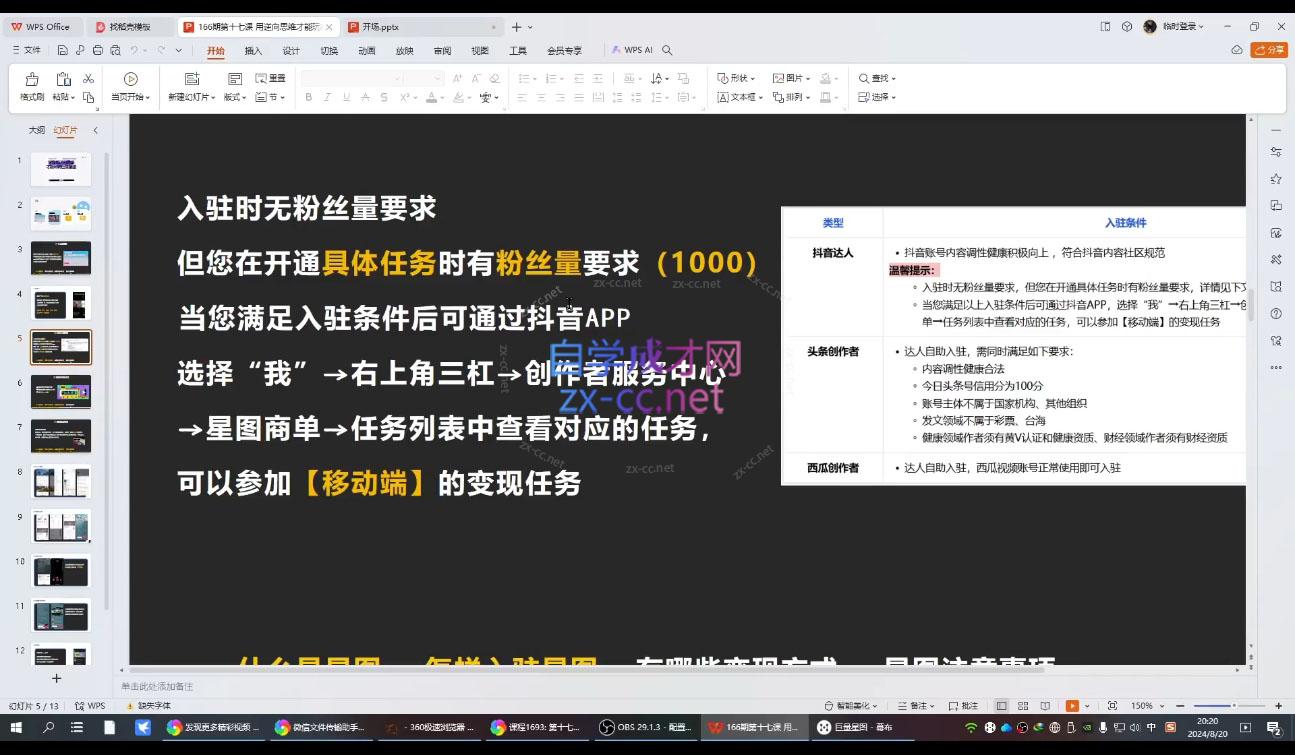Click the missing fonts (缺失字体) warning
1295x755 pixels.
click(x=148, y=705)
